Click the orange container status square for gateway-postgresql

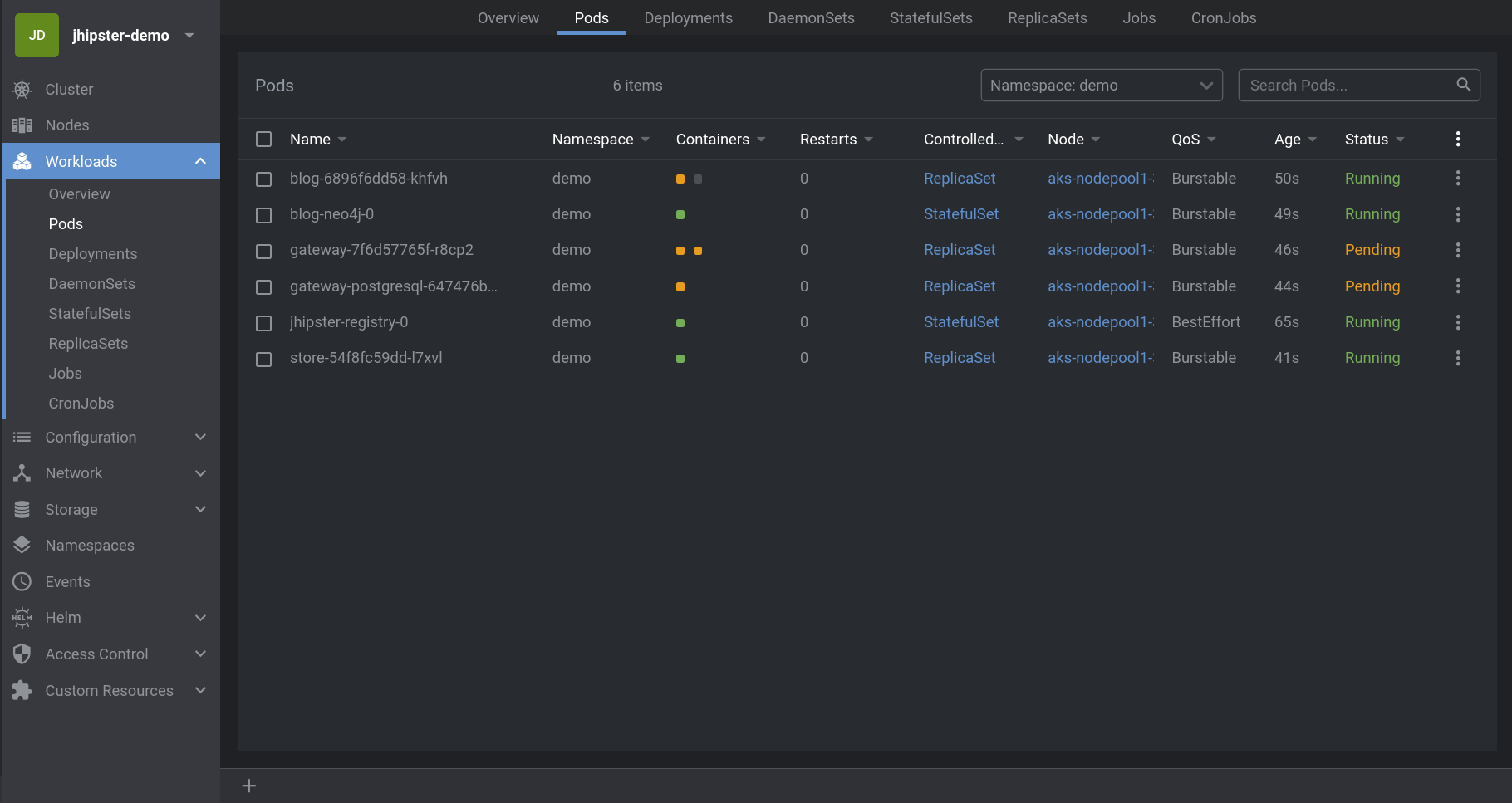pos(680,286)
